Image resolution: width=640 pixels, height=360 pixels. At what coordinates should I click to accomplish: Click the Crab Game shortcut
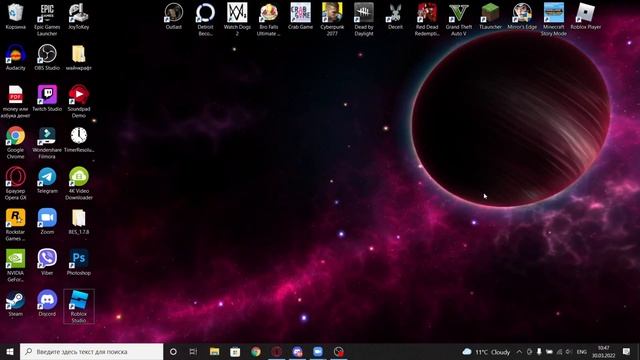click(300, 16)
